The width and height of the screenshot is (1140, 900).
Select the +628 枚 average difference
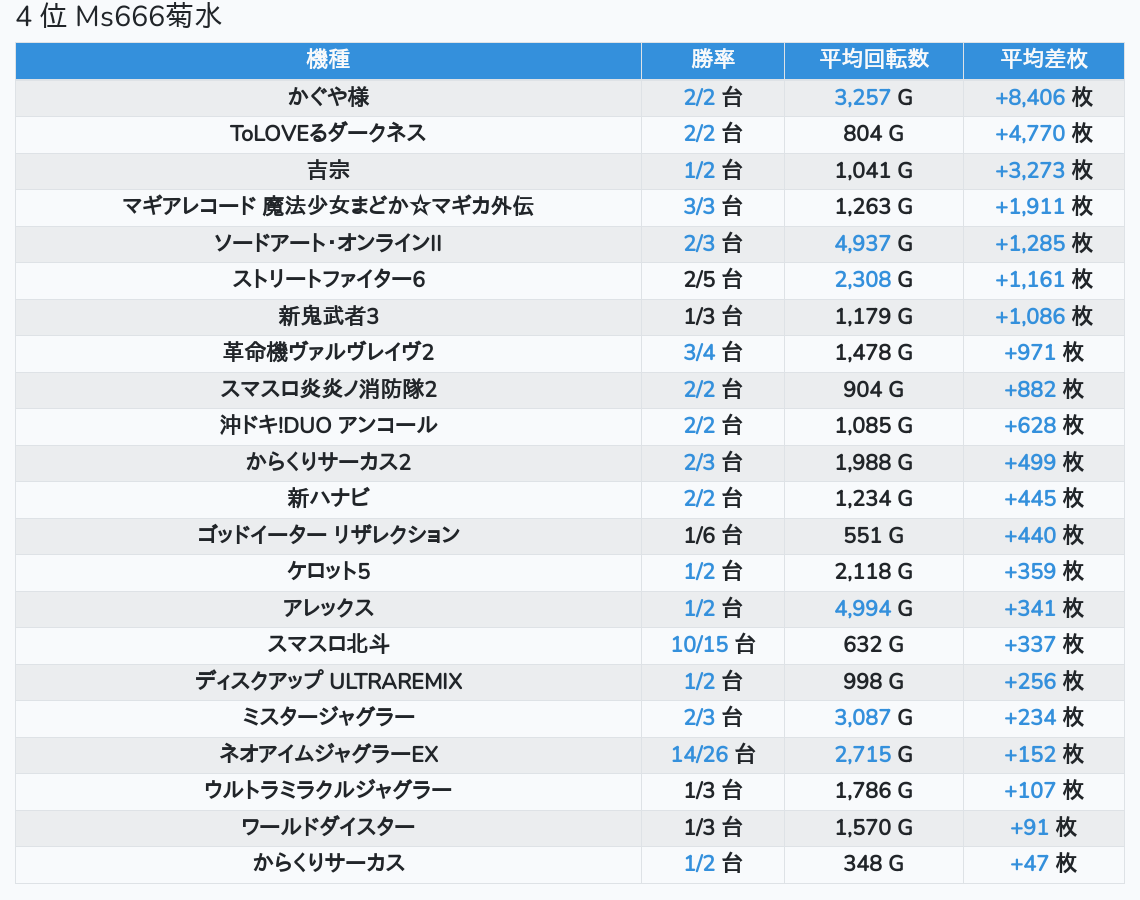(1043, 426)
